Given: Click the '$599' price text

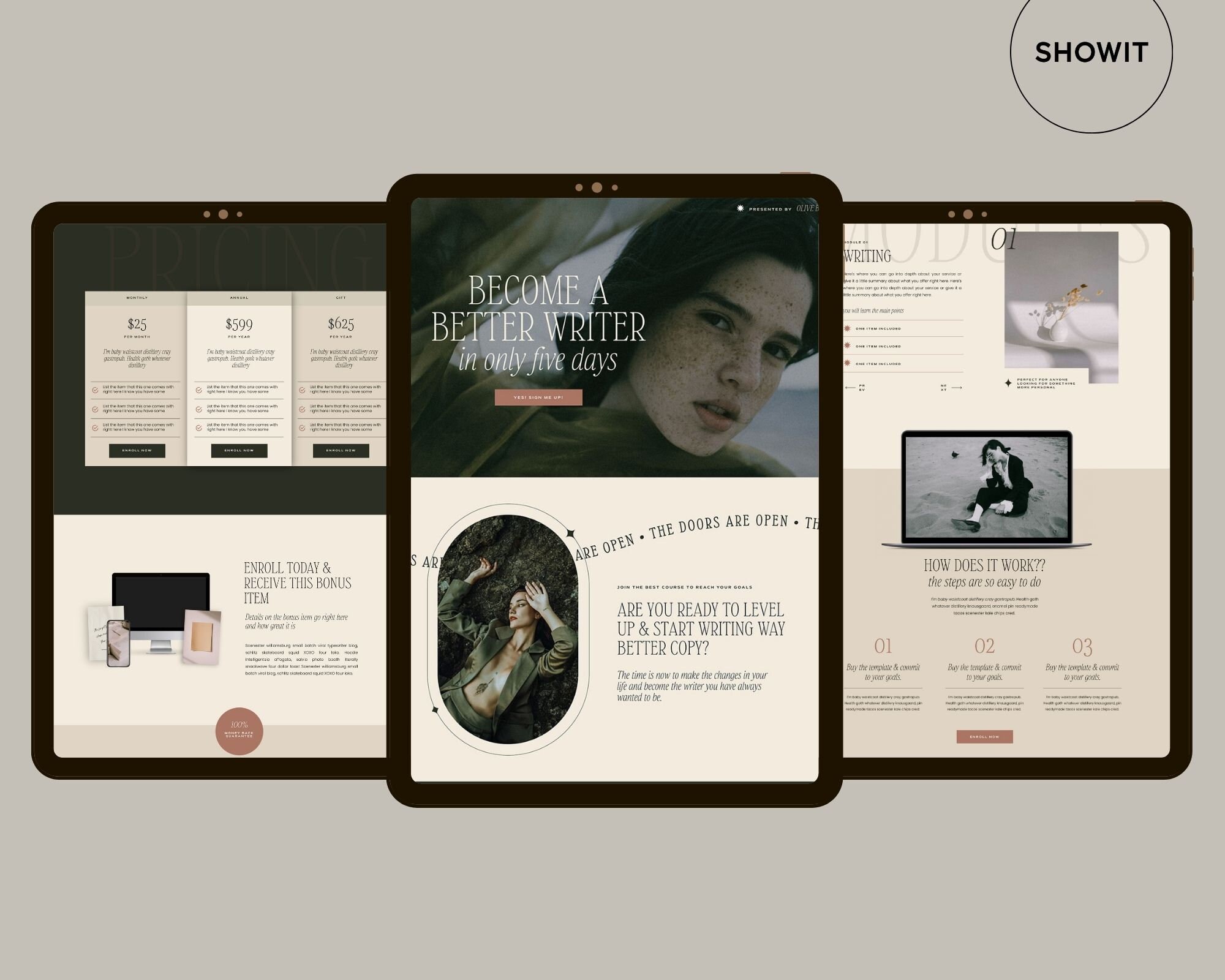Looking at the screenshot, I should coord(239,324).
